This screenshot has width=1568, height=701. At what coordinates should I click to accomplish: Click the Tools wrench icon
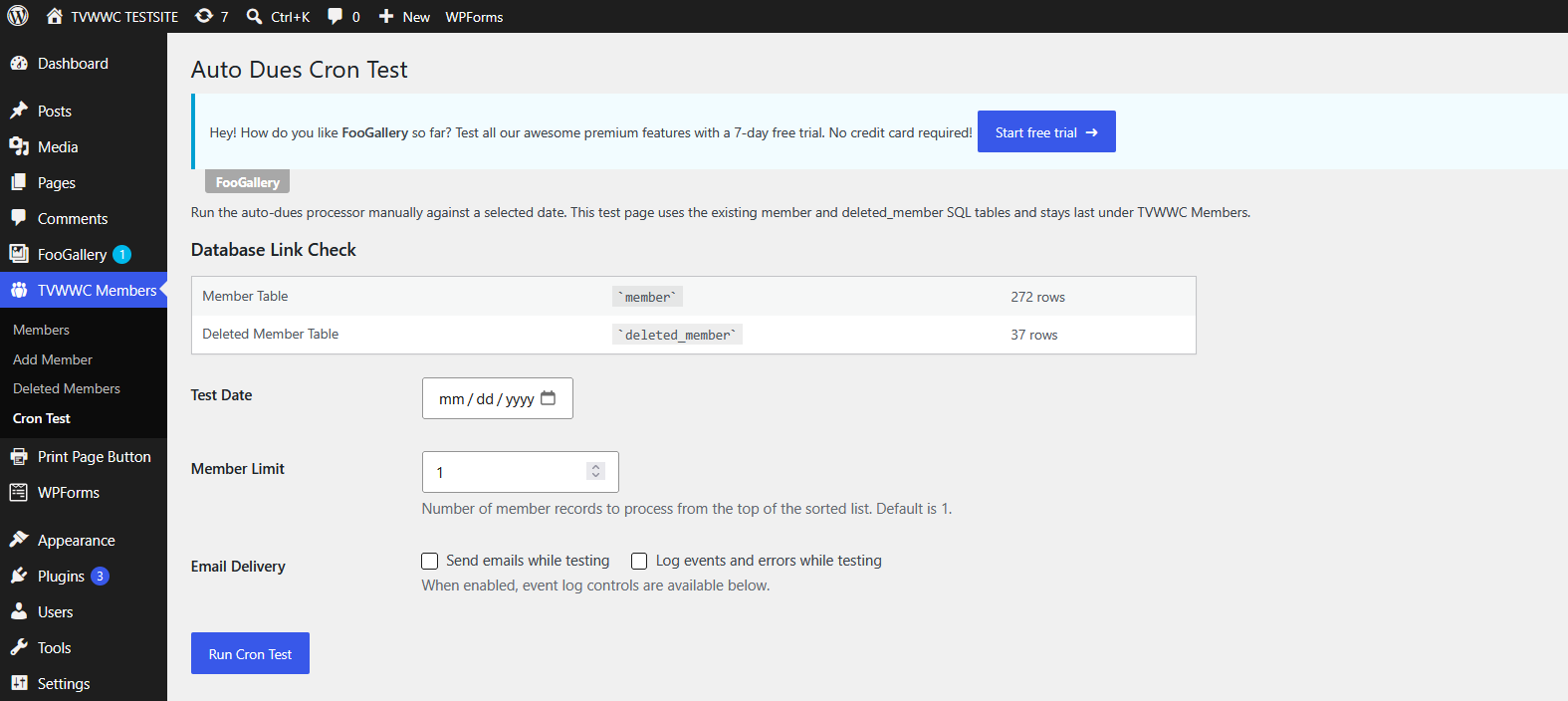pyautogui.click(x=19, y=647)
